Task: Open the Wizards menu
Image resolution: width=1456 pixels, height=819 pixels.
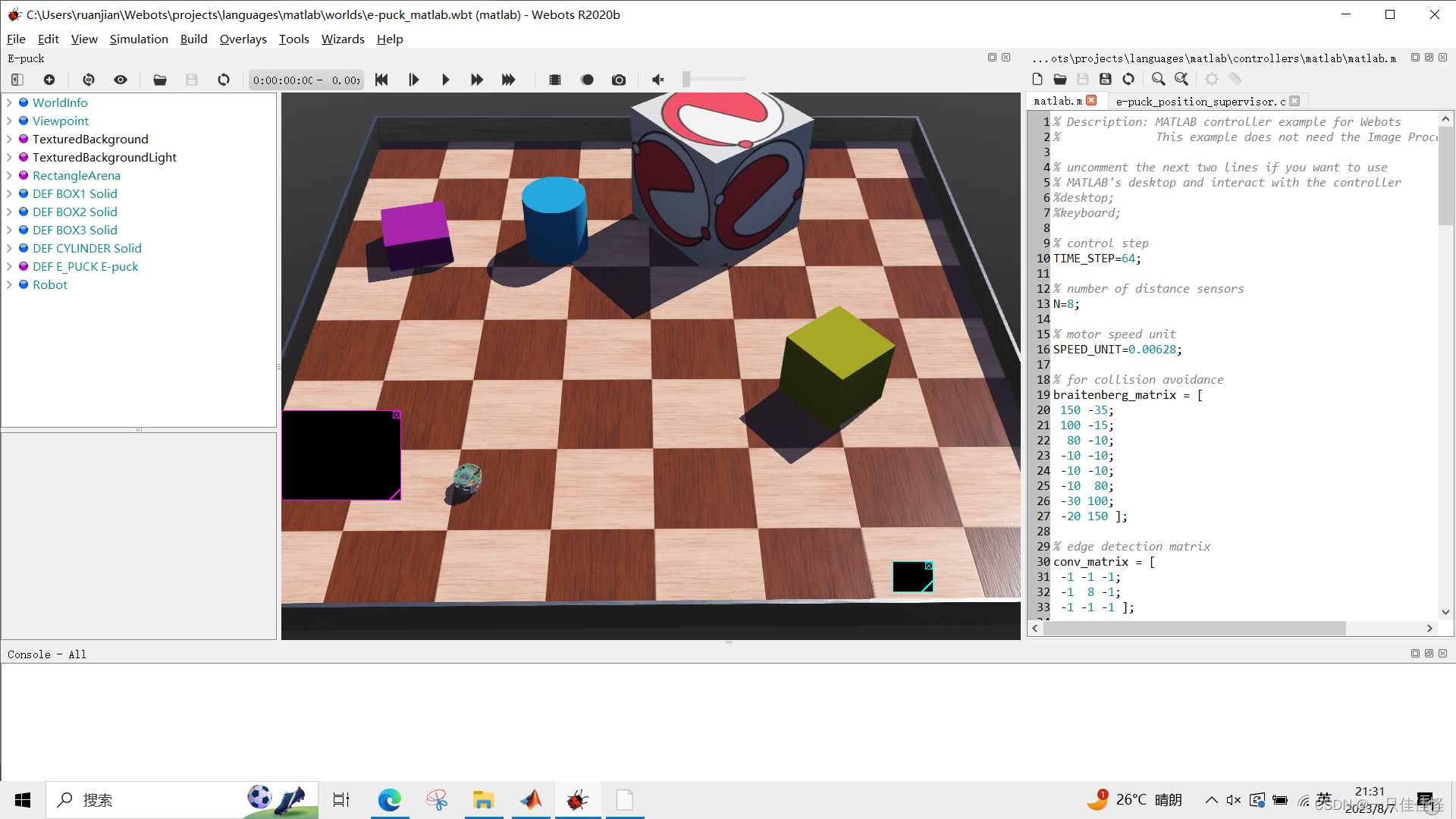Action: [x=343, y=39]
